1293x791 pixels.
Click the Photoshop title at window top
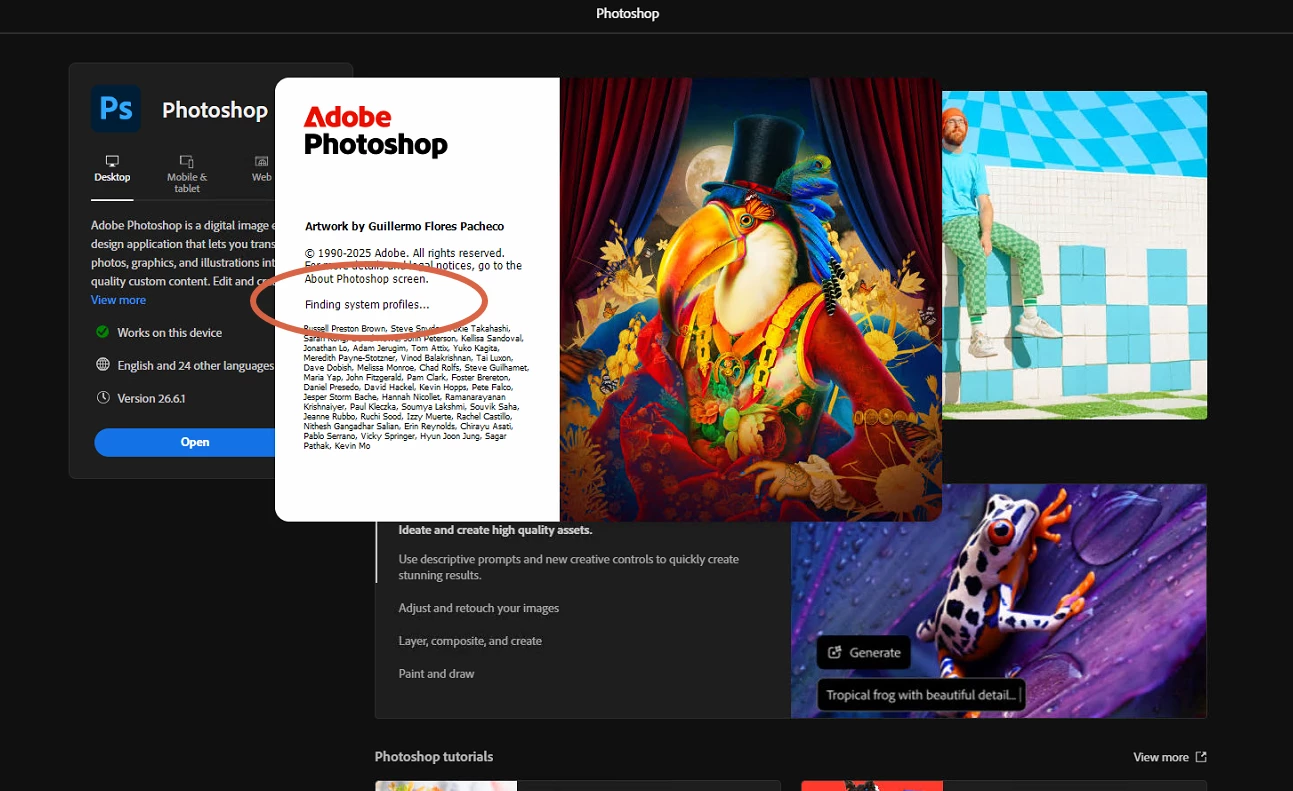coord(628,14)
